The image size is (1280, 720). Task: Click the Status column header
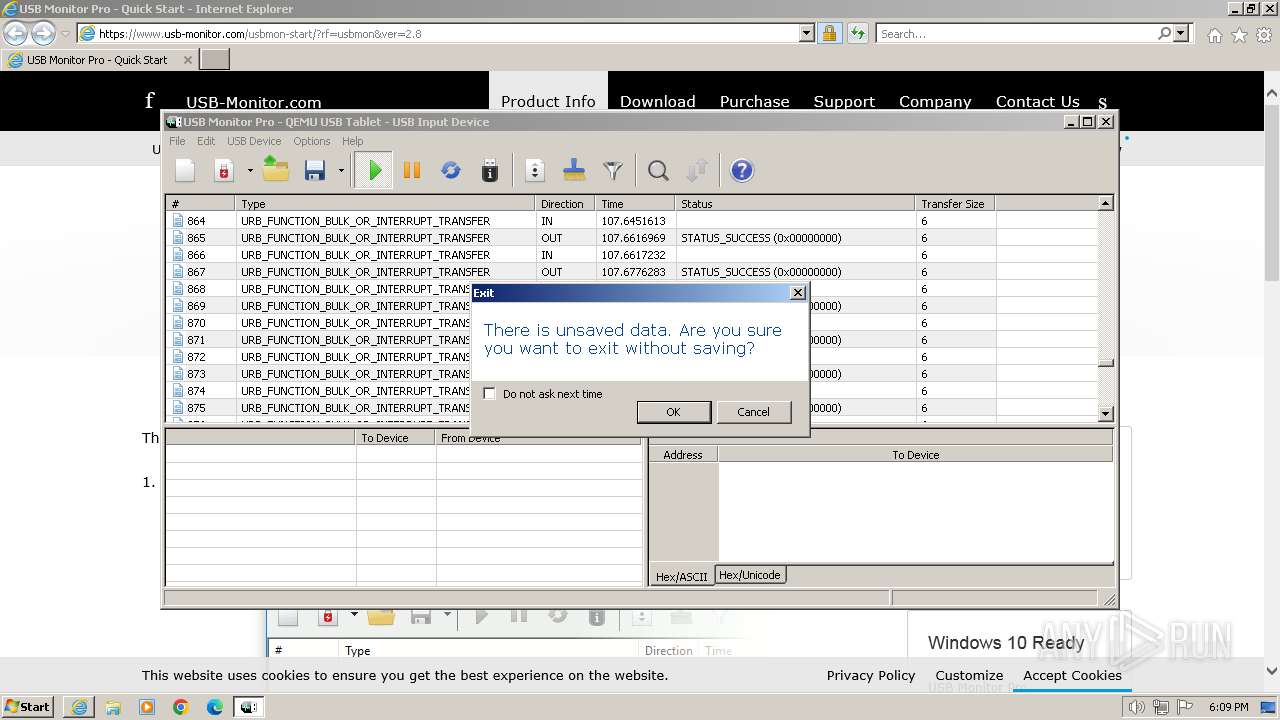[x=796, y=204]
